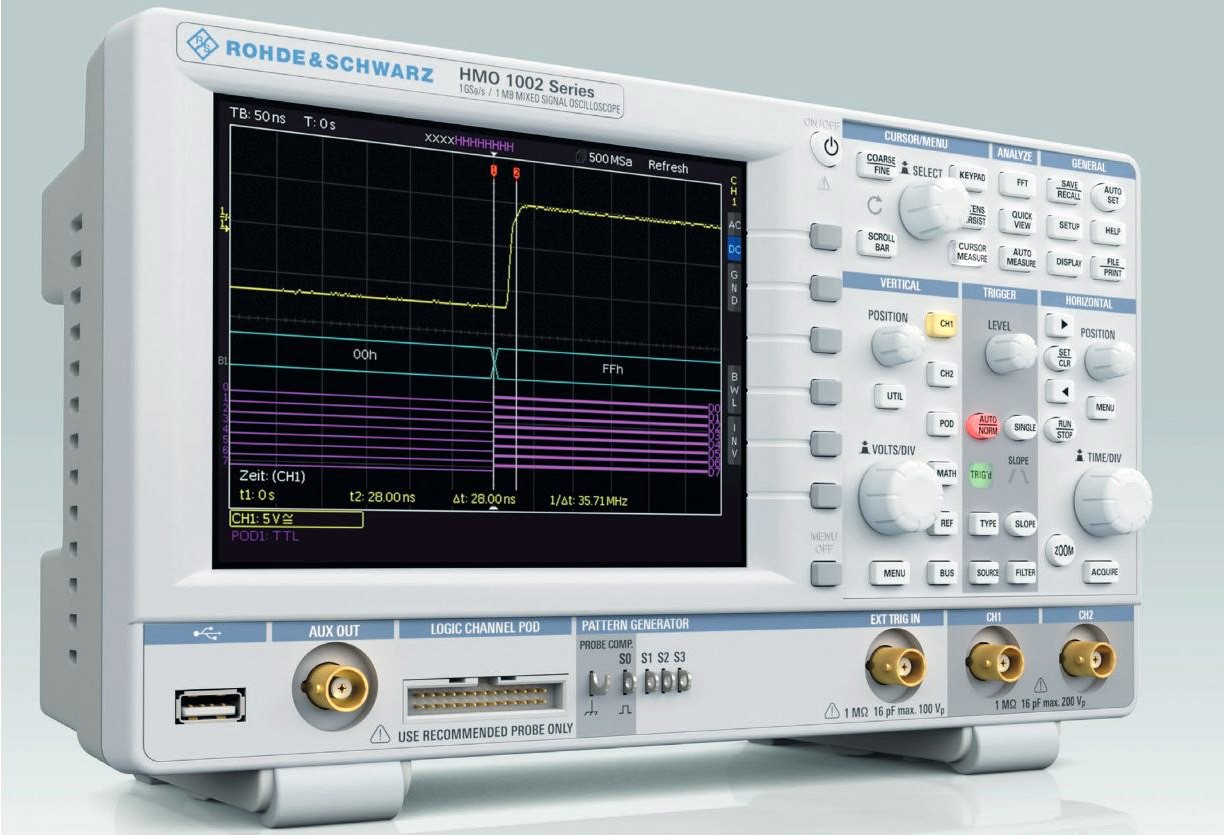Open the UTIL menu
Image resolution: width=1224 pixels, height=835 pixels.
pos(892,395)
